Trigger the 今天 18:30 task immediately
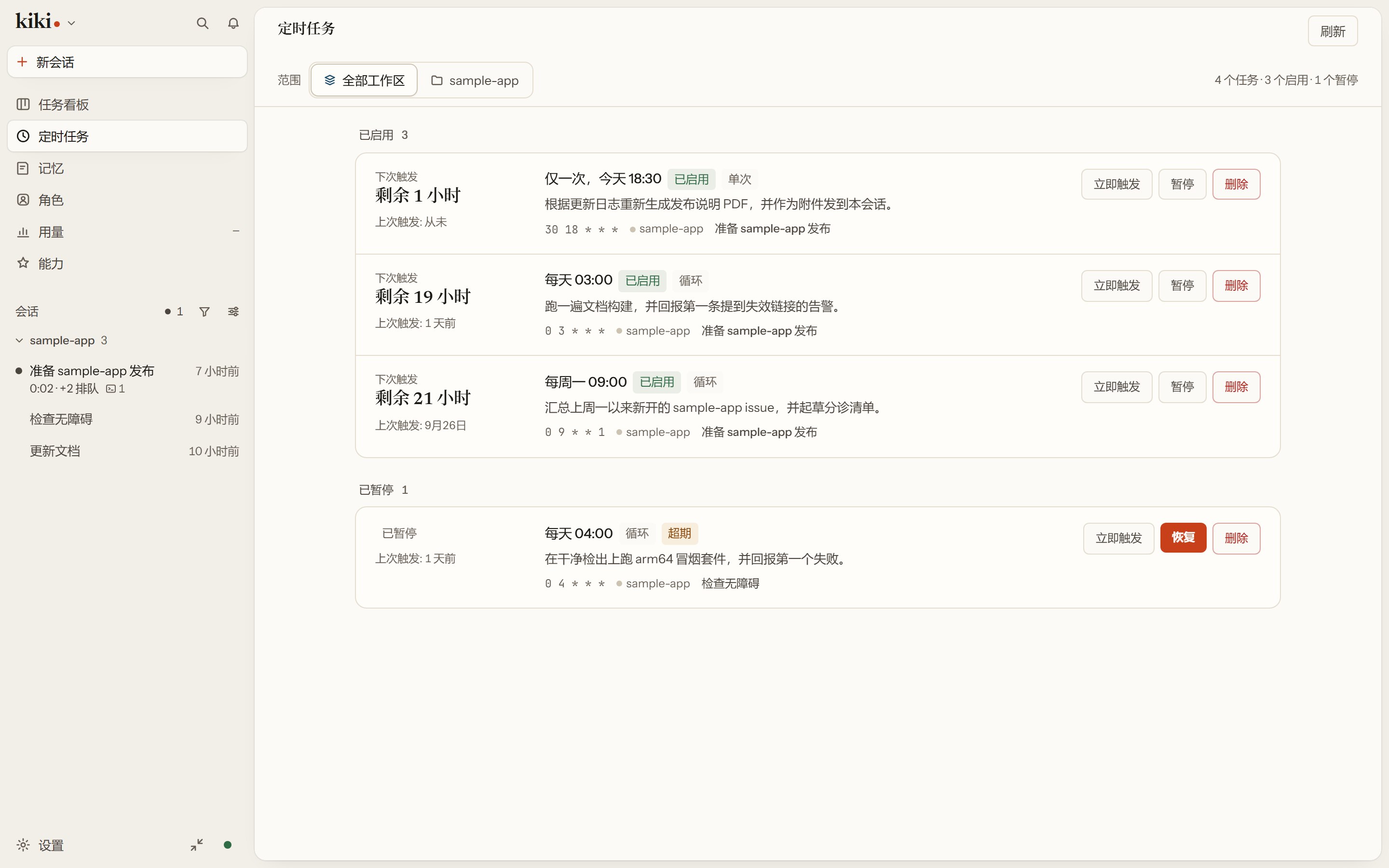Image resolution: width=1389 pixels, height=868 pixels. click(1117, 184)
